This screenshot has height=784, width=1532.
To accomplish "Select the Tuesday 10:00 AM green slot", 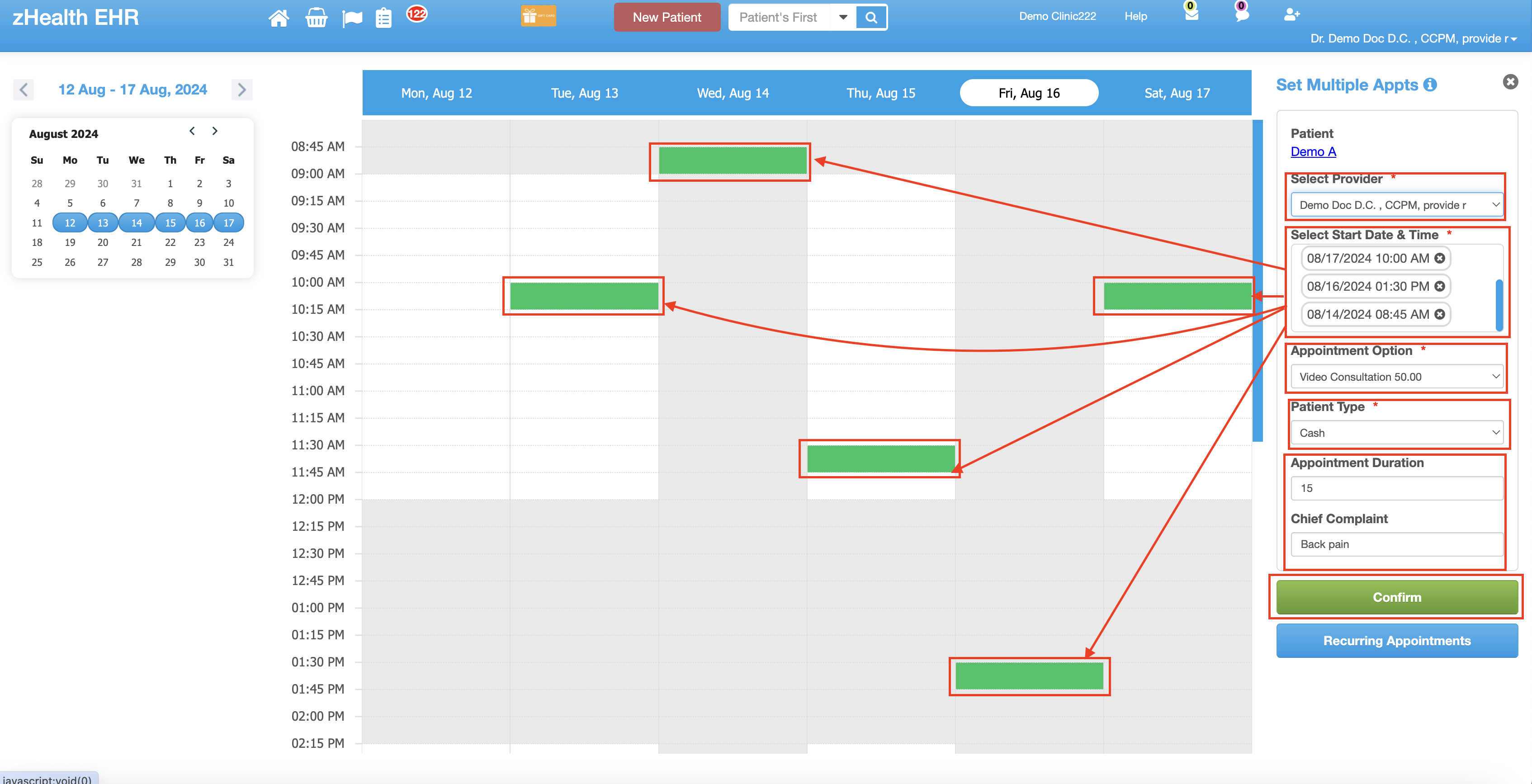I will (x=584, y=296).
